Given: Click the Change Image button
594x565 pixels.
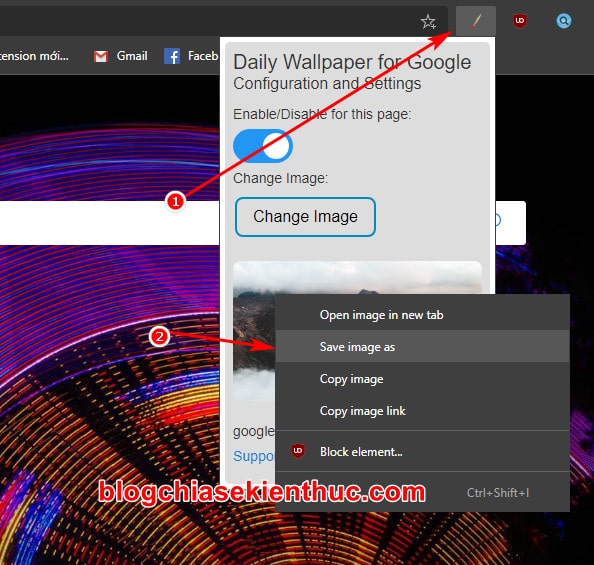Looking at the screenshot, I should (x=305, y=217).
